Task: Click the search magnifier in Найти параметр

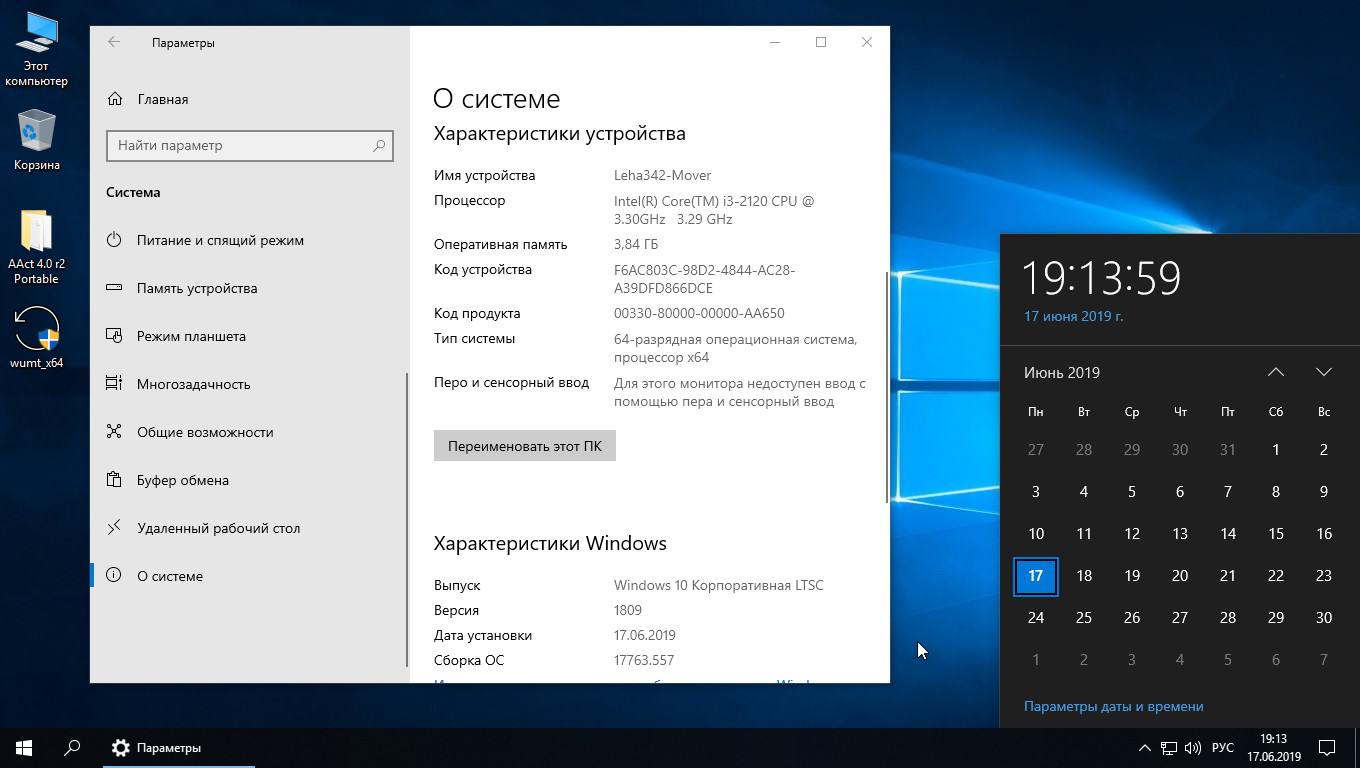Action: point(379,145)
